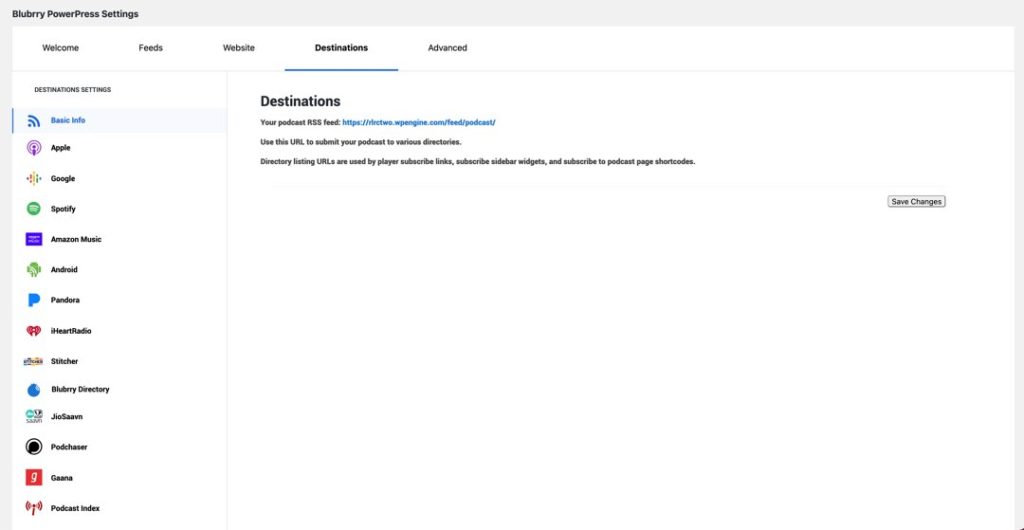The image size is (1024, 530).
Task: Select the iHeartRadio label
Action: coord(71,331)
